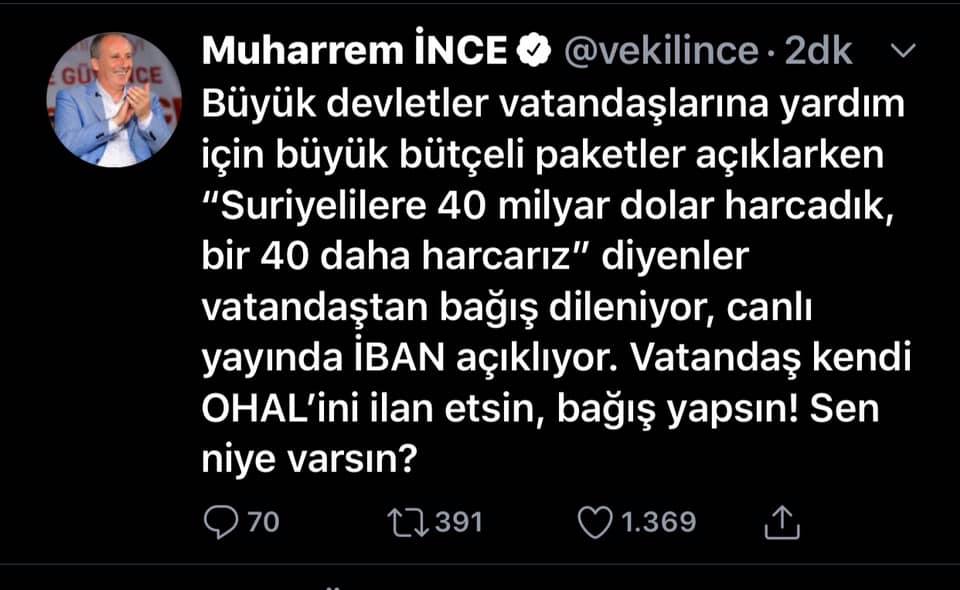The width and height of the screenshot is (960, 590).
Task: Open the Muharrem İNCE display name
Action: point(356,52)
